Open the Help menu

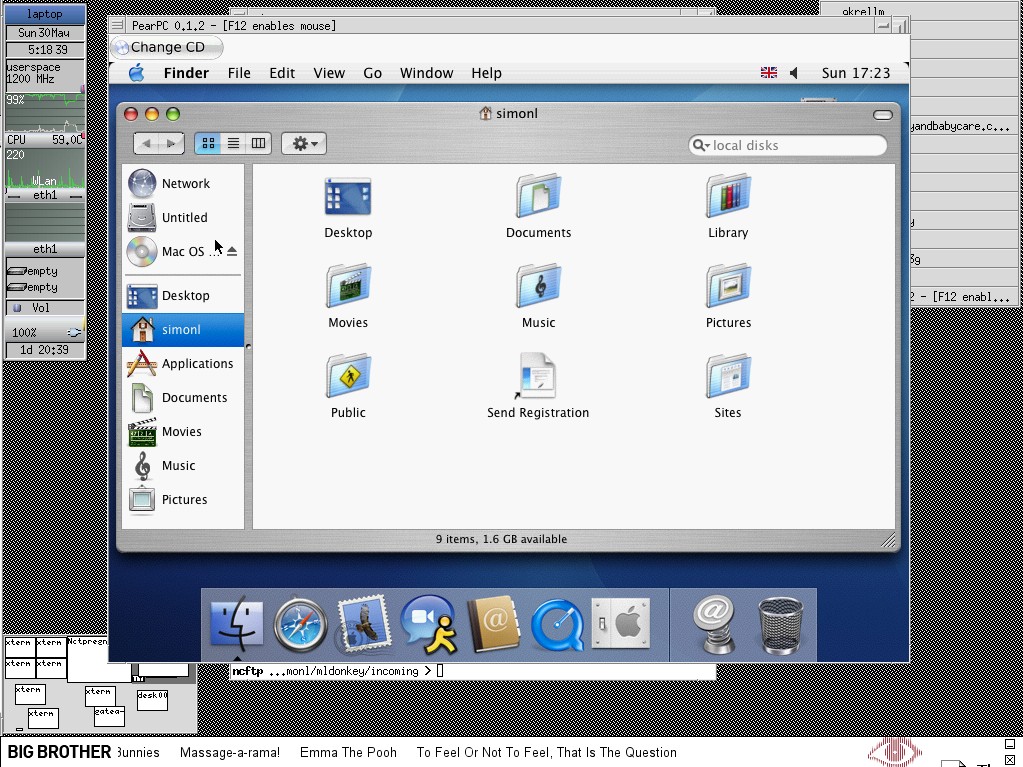487,73
